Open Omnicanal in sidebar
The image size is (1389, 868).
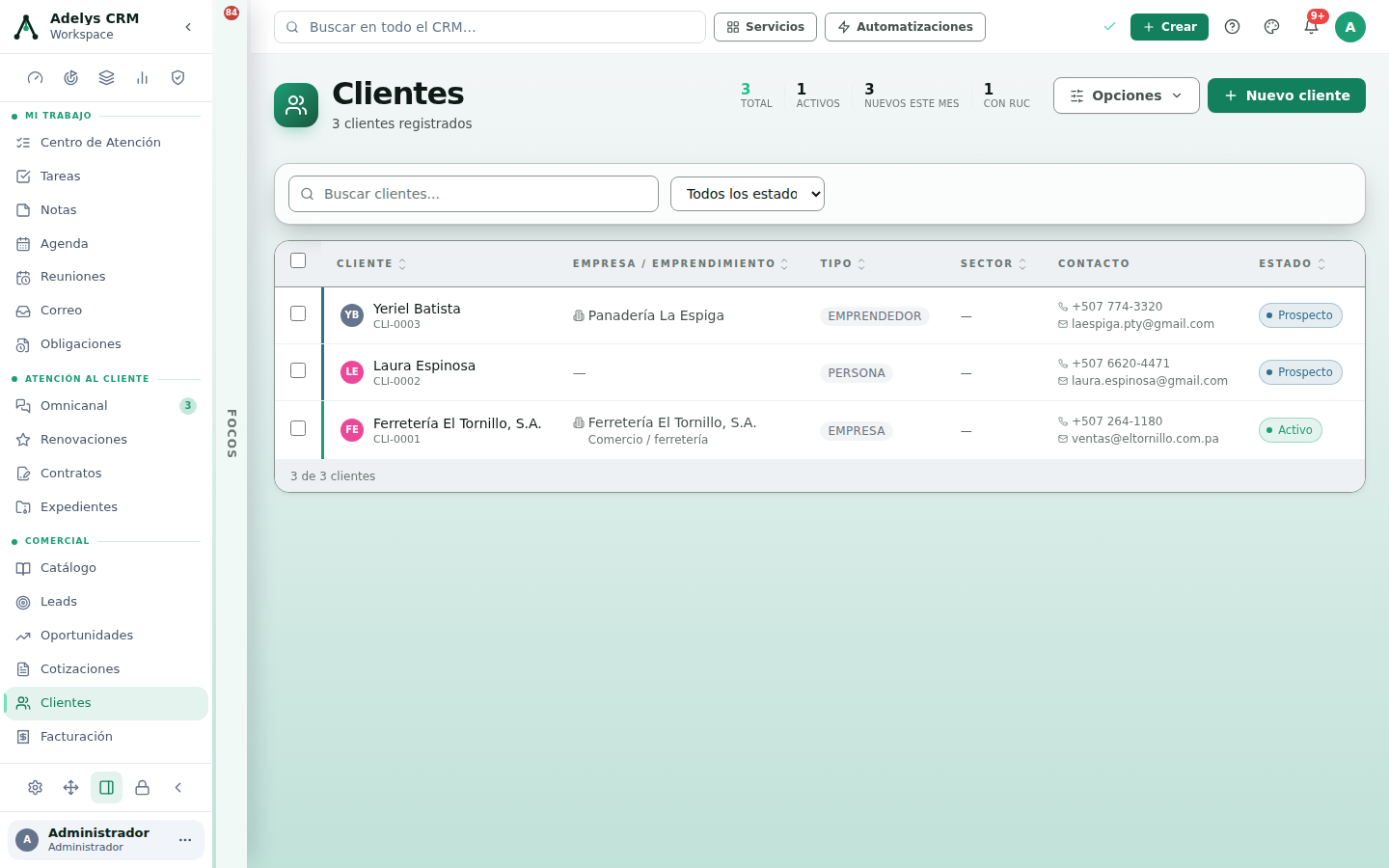[106, 406]
